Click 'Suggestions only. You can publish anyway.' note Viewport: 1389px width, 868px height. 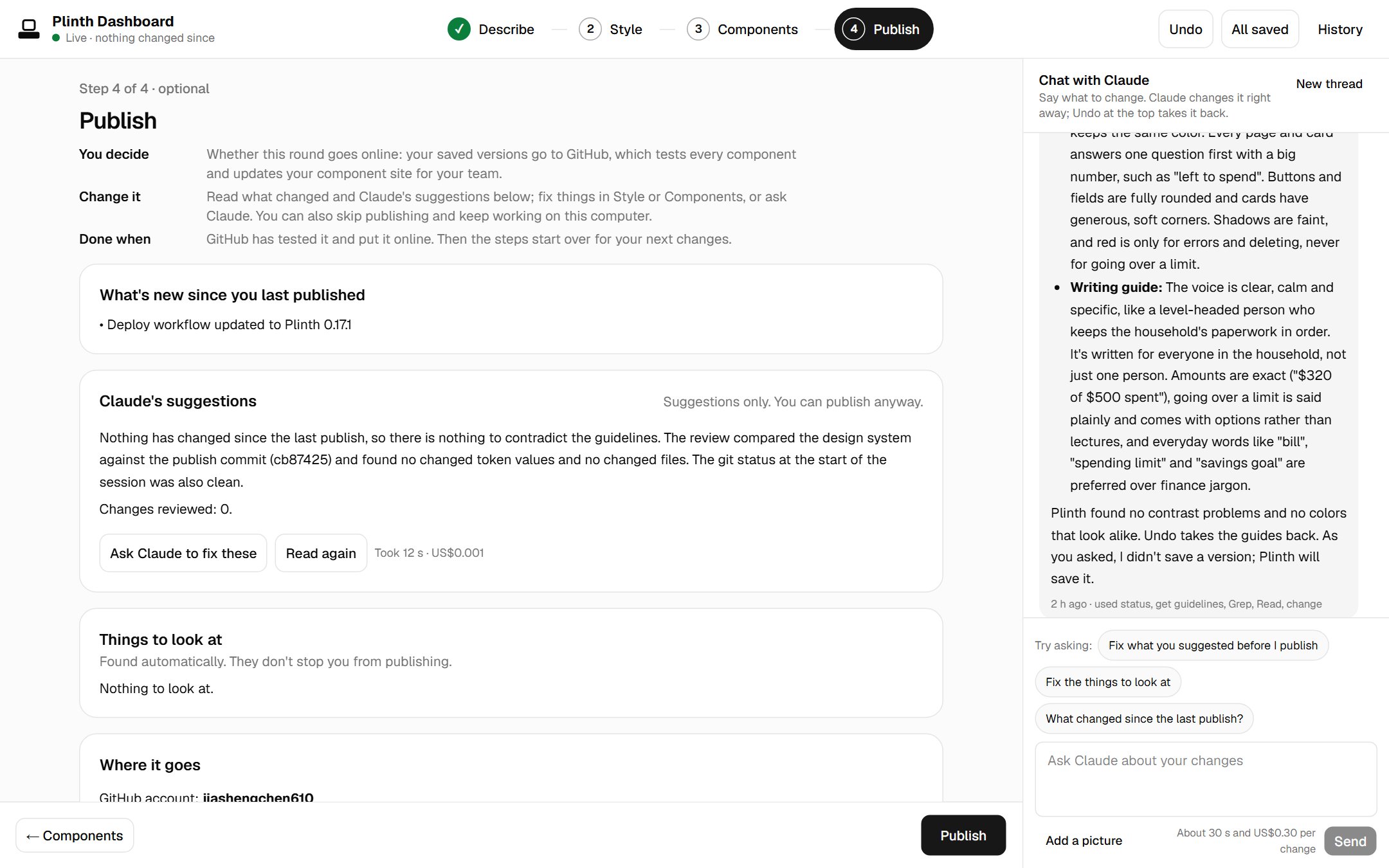tap(793, 402)
